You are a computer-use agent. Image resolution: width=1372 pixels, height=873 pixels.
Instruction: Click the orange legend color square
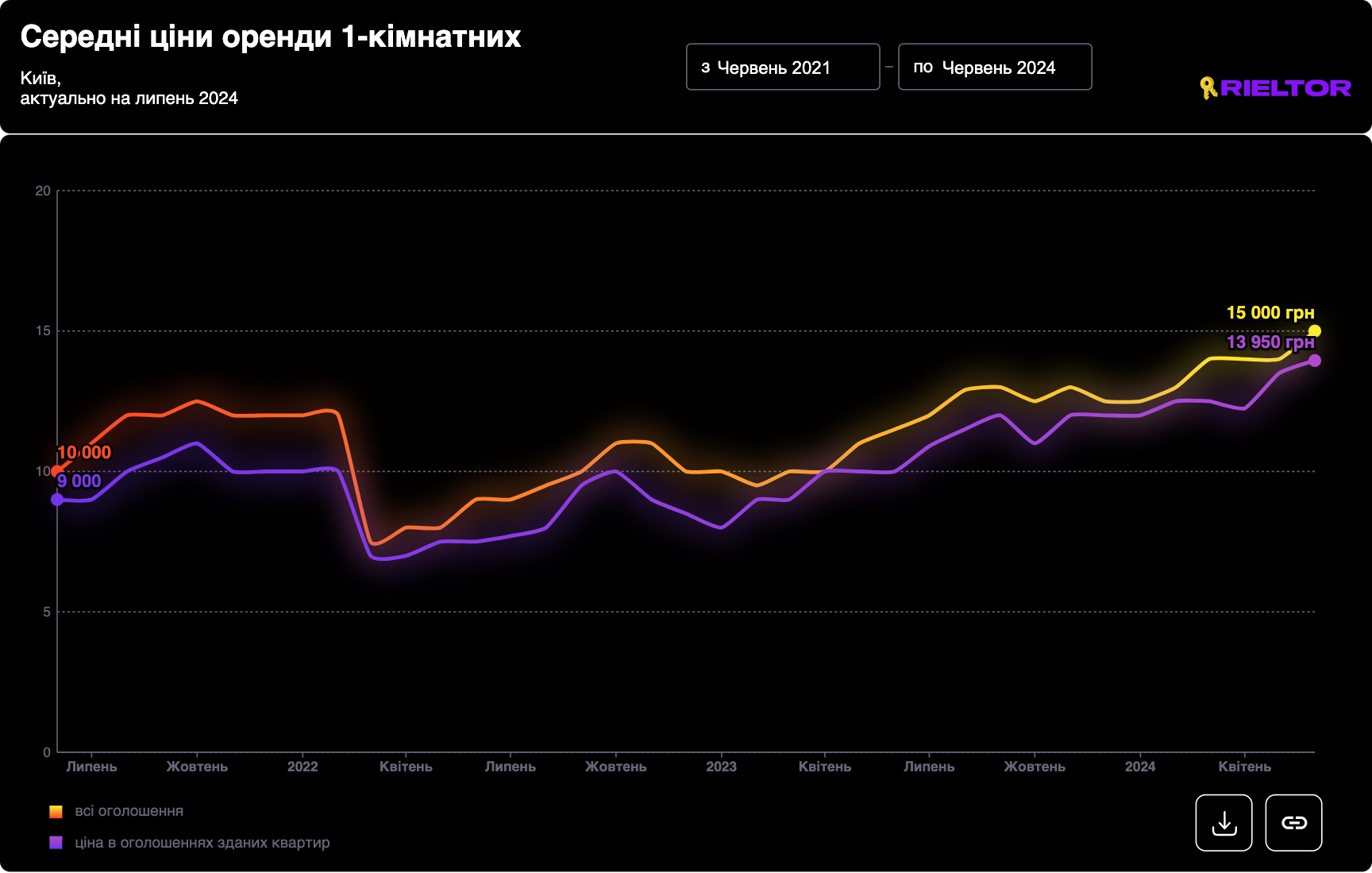tap(56, 812)
